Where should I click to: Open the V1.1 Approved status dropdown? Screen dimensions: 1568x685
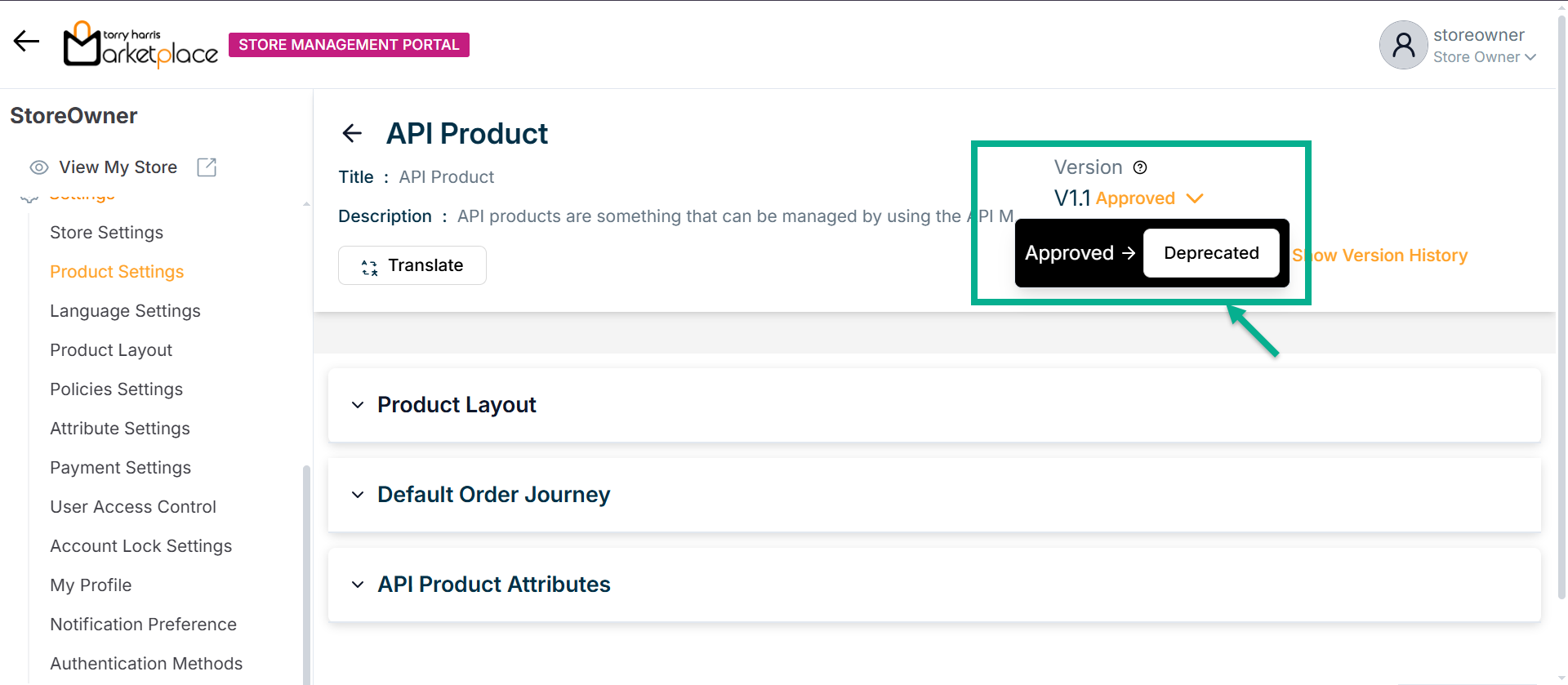click(x=1194, y=198)
